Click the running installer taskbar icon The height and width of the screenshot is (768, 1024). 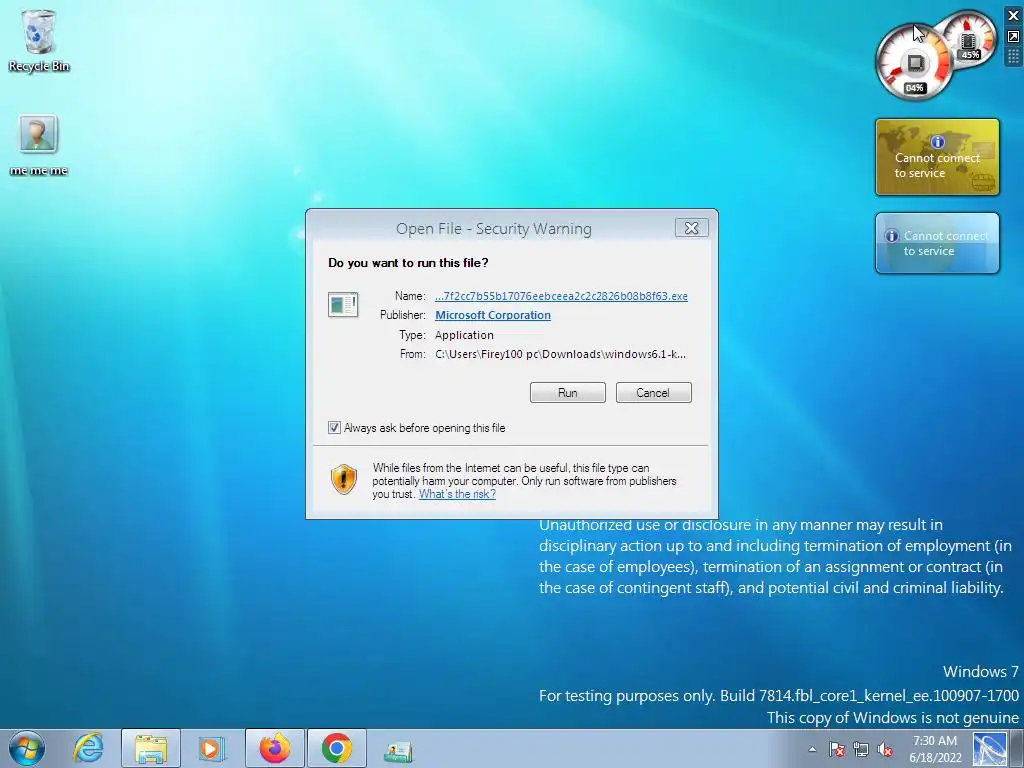click(398, 751)
